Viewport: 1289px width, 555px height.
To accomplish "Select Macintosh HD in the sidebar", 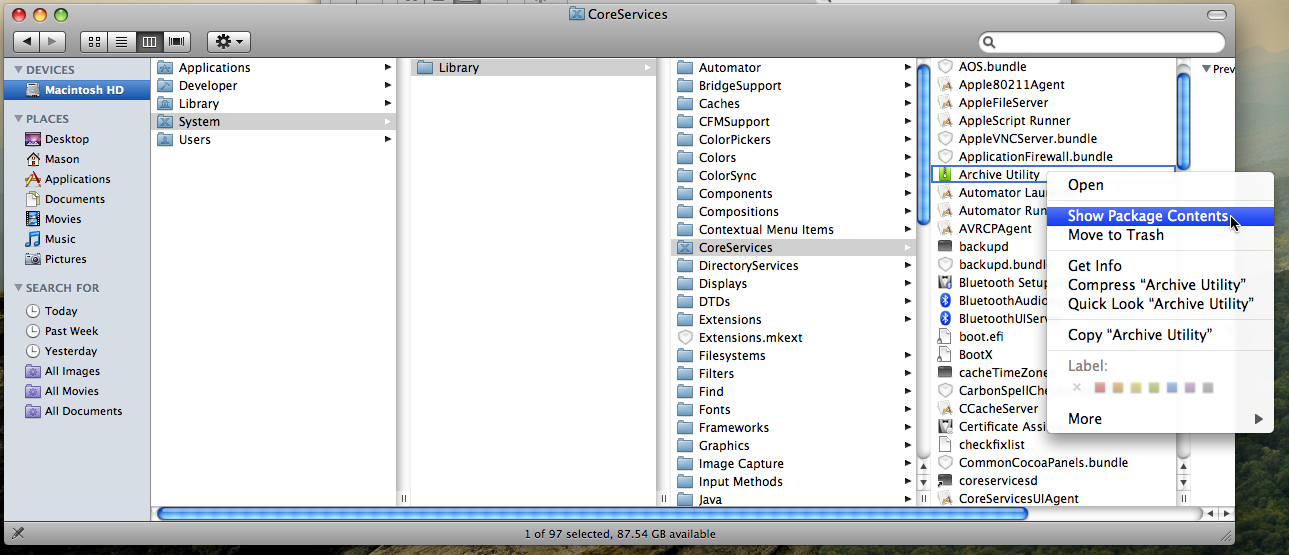I will 76,90.
